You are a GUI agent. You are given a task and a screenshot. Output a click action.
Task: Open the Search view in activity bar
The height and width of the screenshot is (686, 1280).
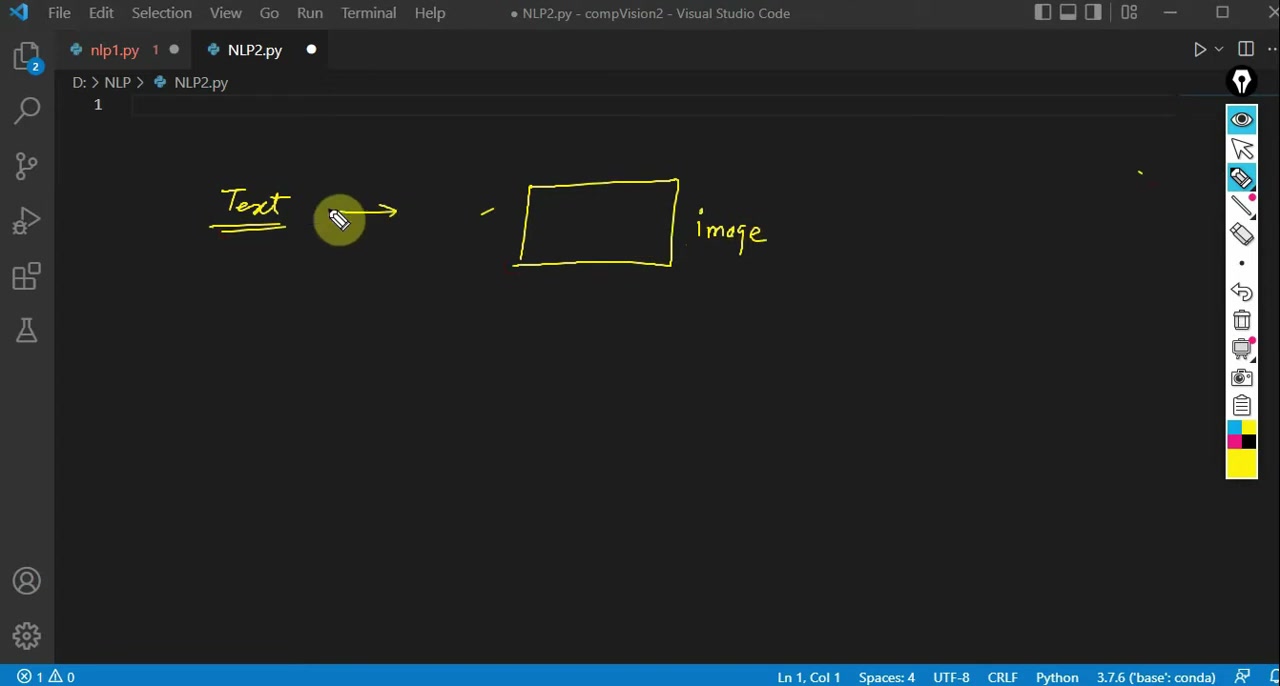(x=27, y=110)
